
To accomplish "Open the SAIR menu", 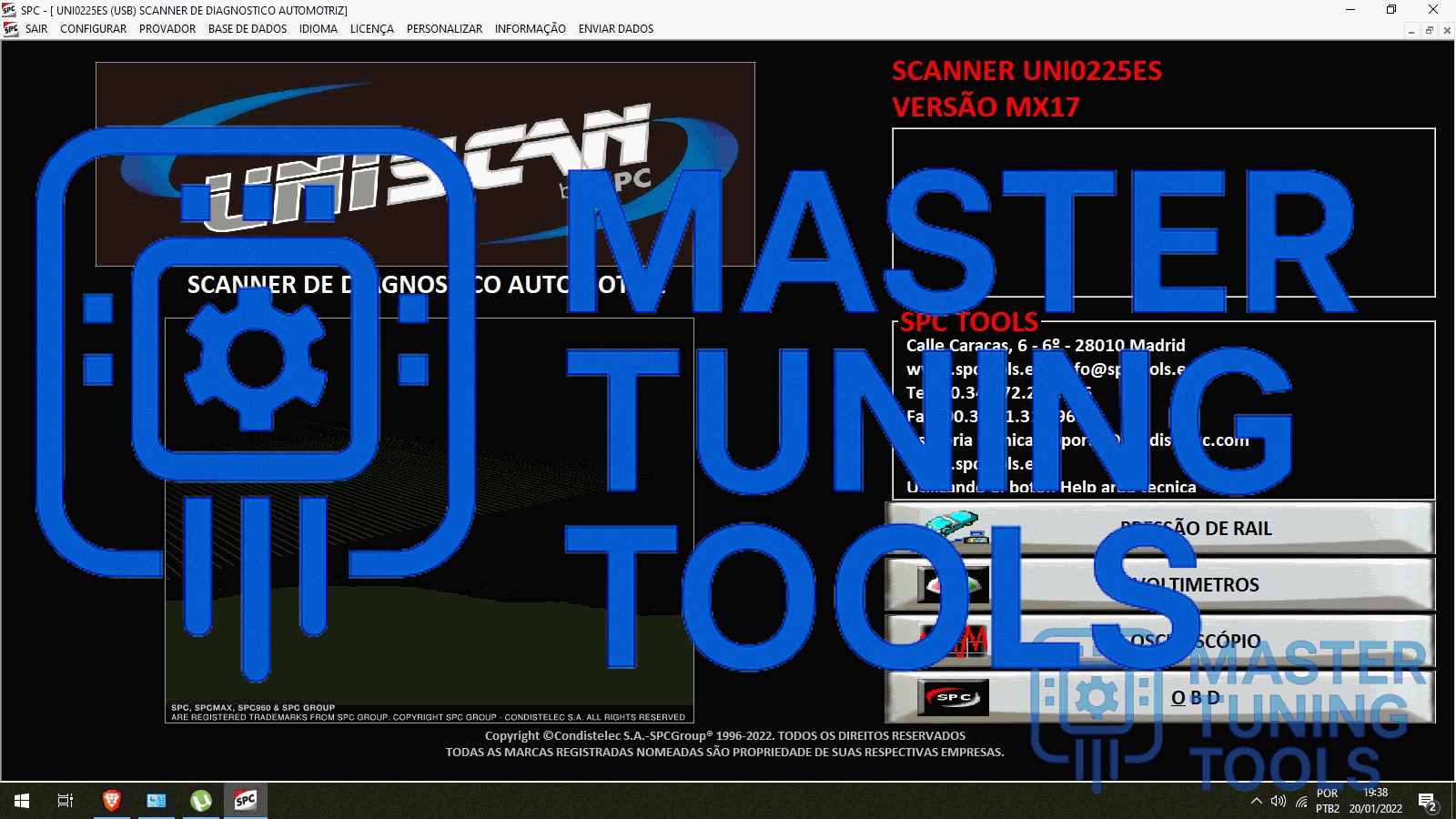I will pyautogui.click(x=36, y=29).
